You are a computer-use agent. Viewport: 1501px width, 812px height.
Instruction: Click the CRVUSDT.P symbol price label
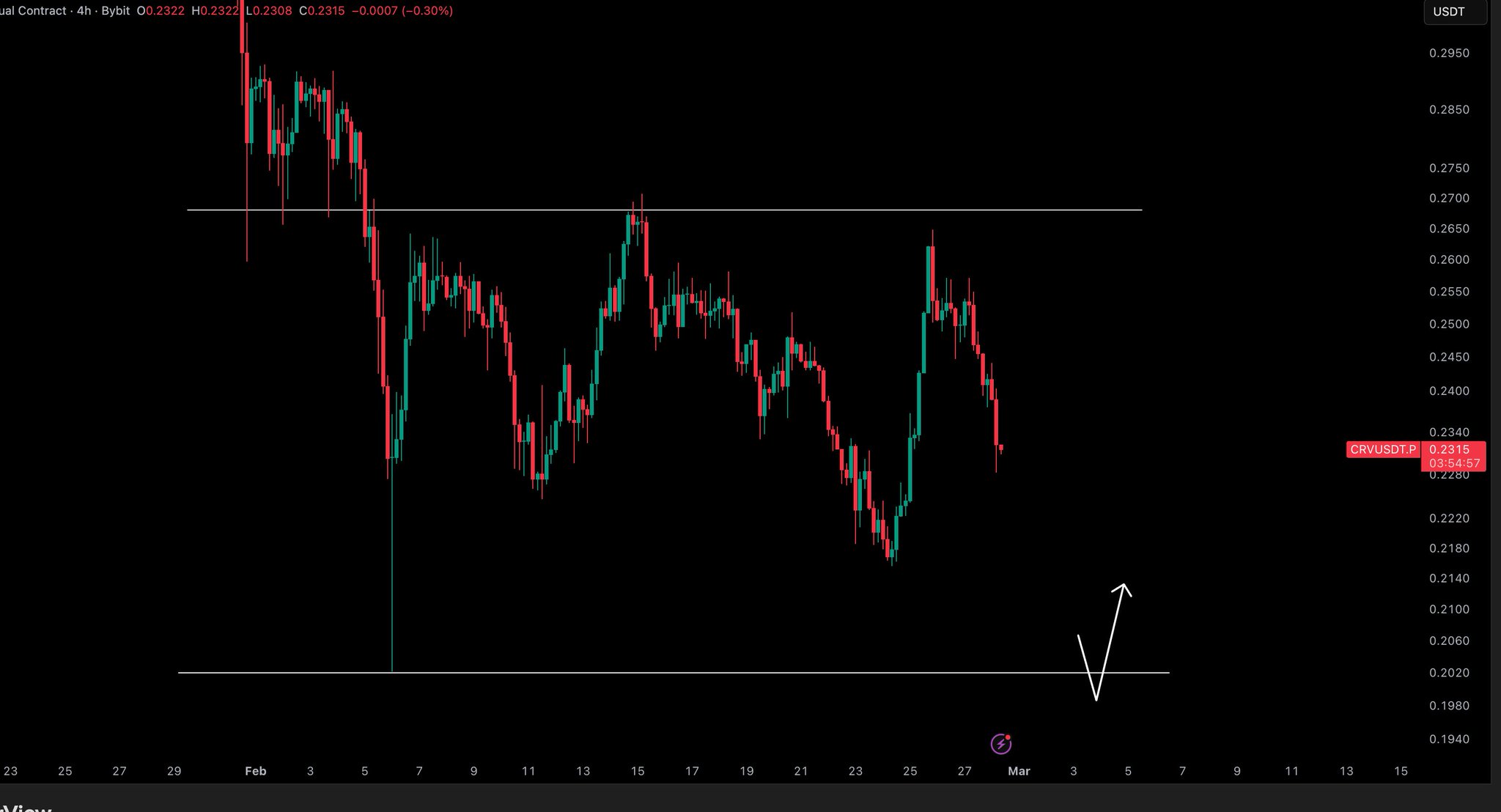(1383, 450)
